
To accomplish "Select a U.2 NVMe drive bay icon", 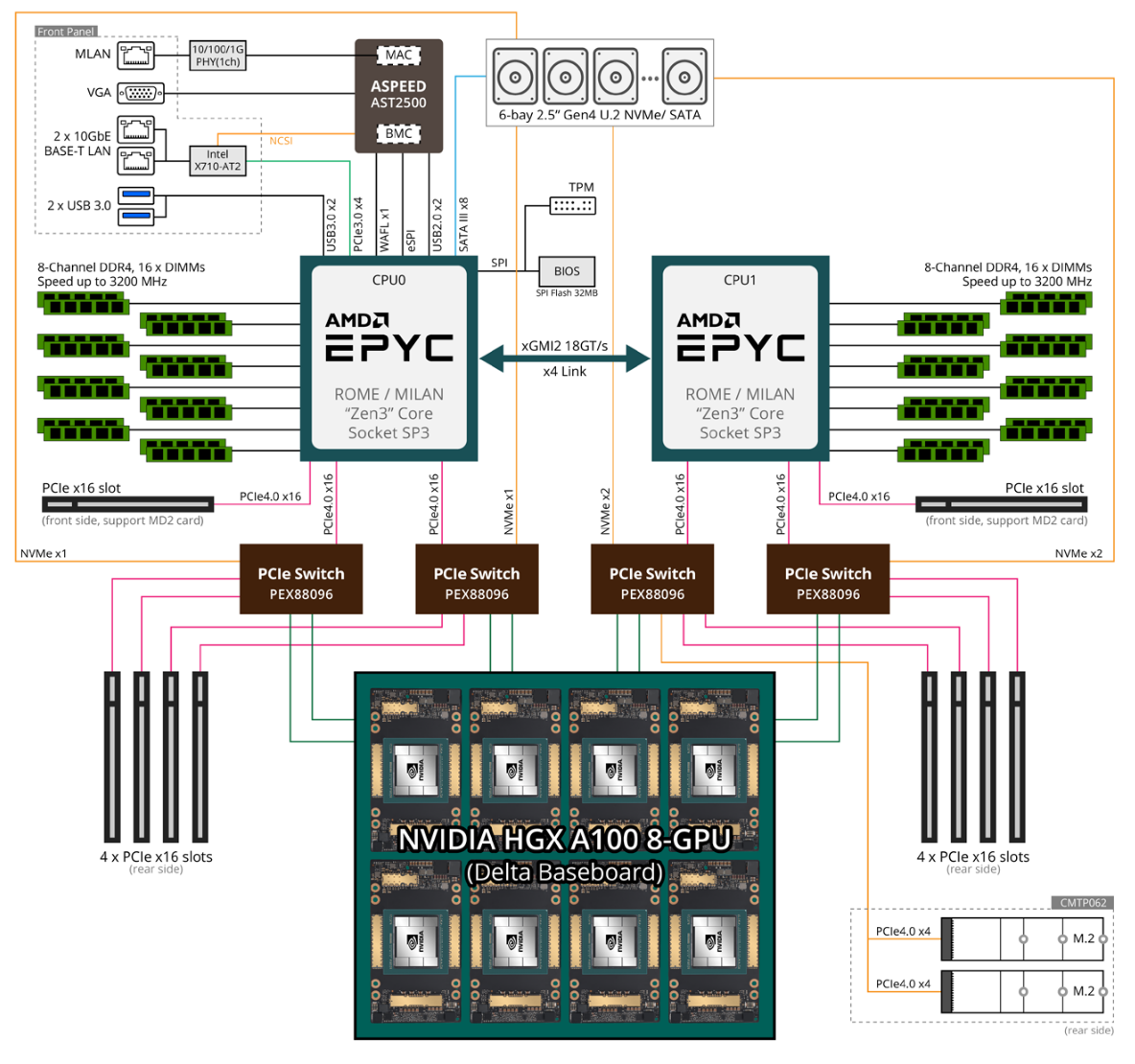I will [515, 75].
